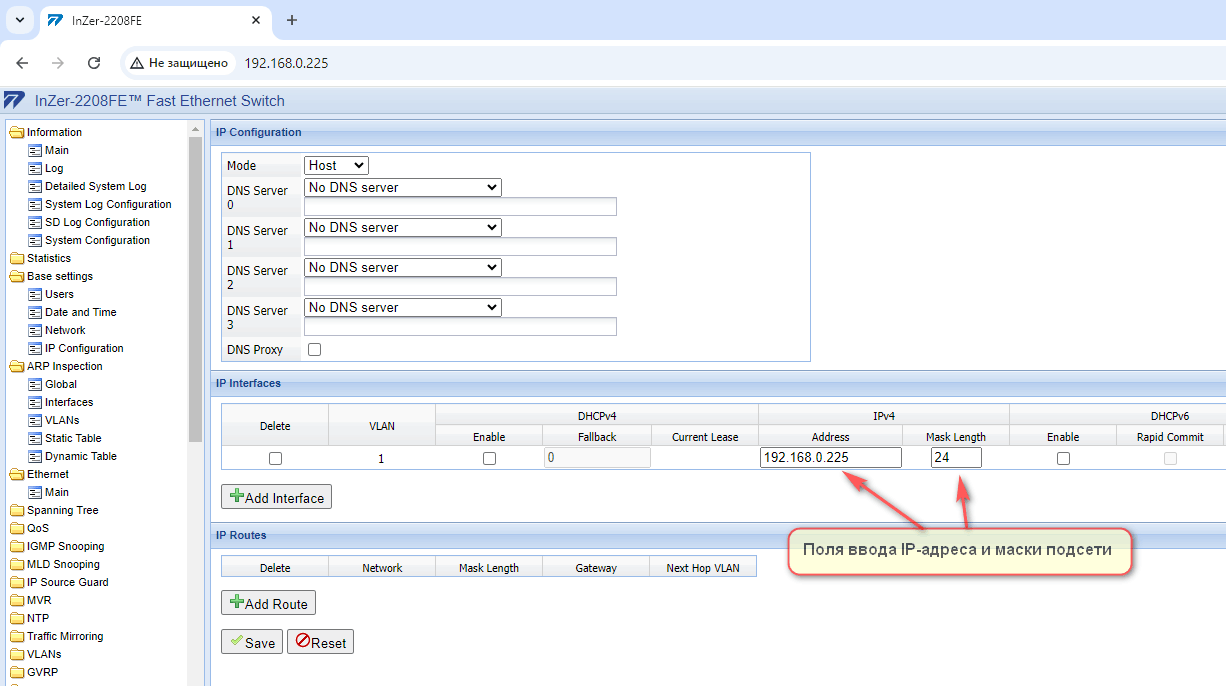
Task: Click the Static Table page icon
Action: tap(35, 438)
